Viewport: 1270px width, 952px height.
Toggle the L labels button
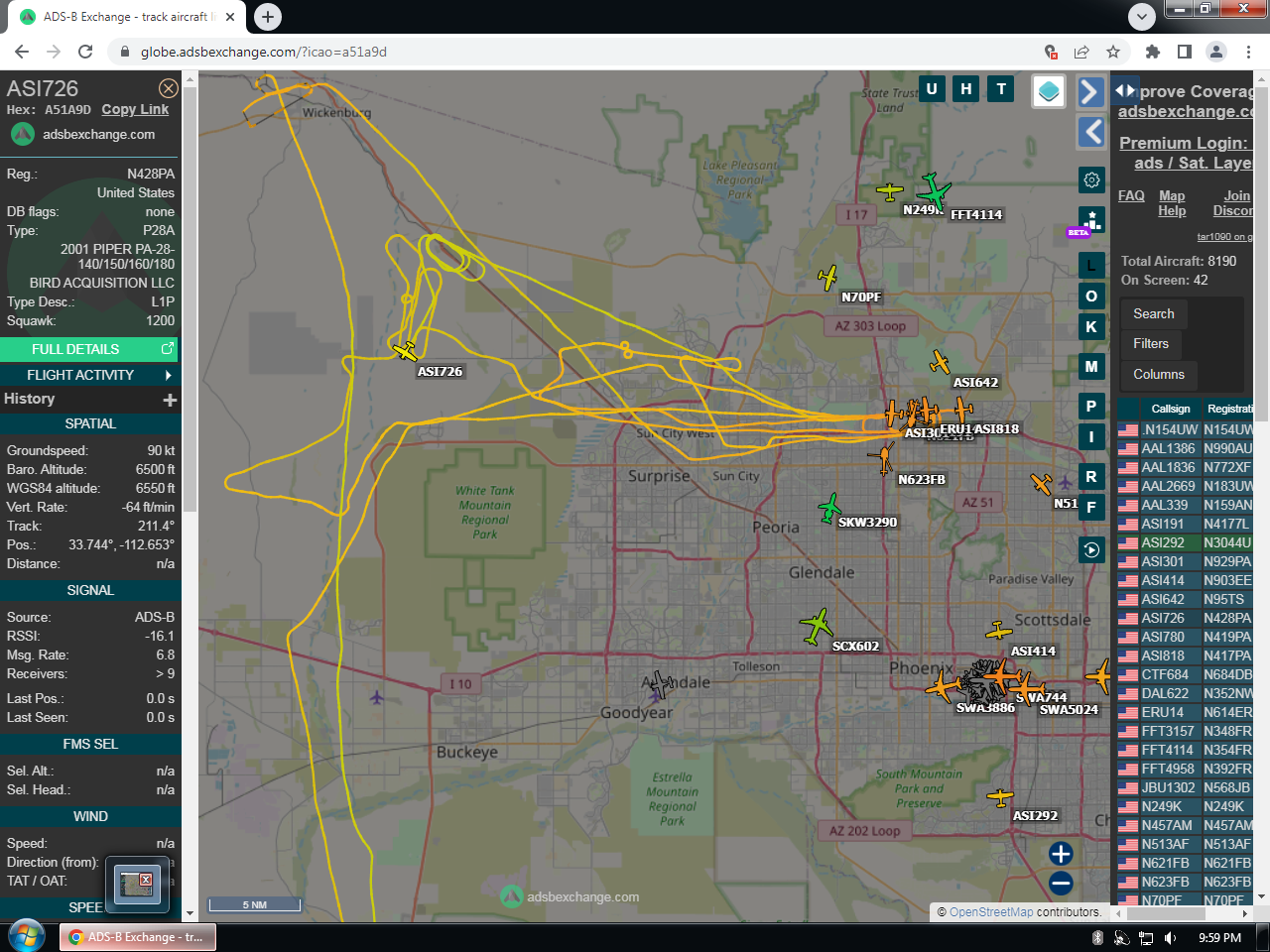click(x=1091, y=265)
